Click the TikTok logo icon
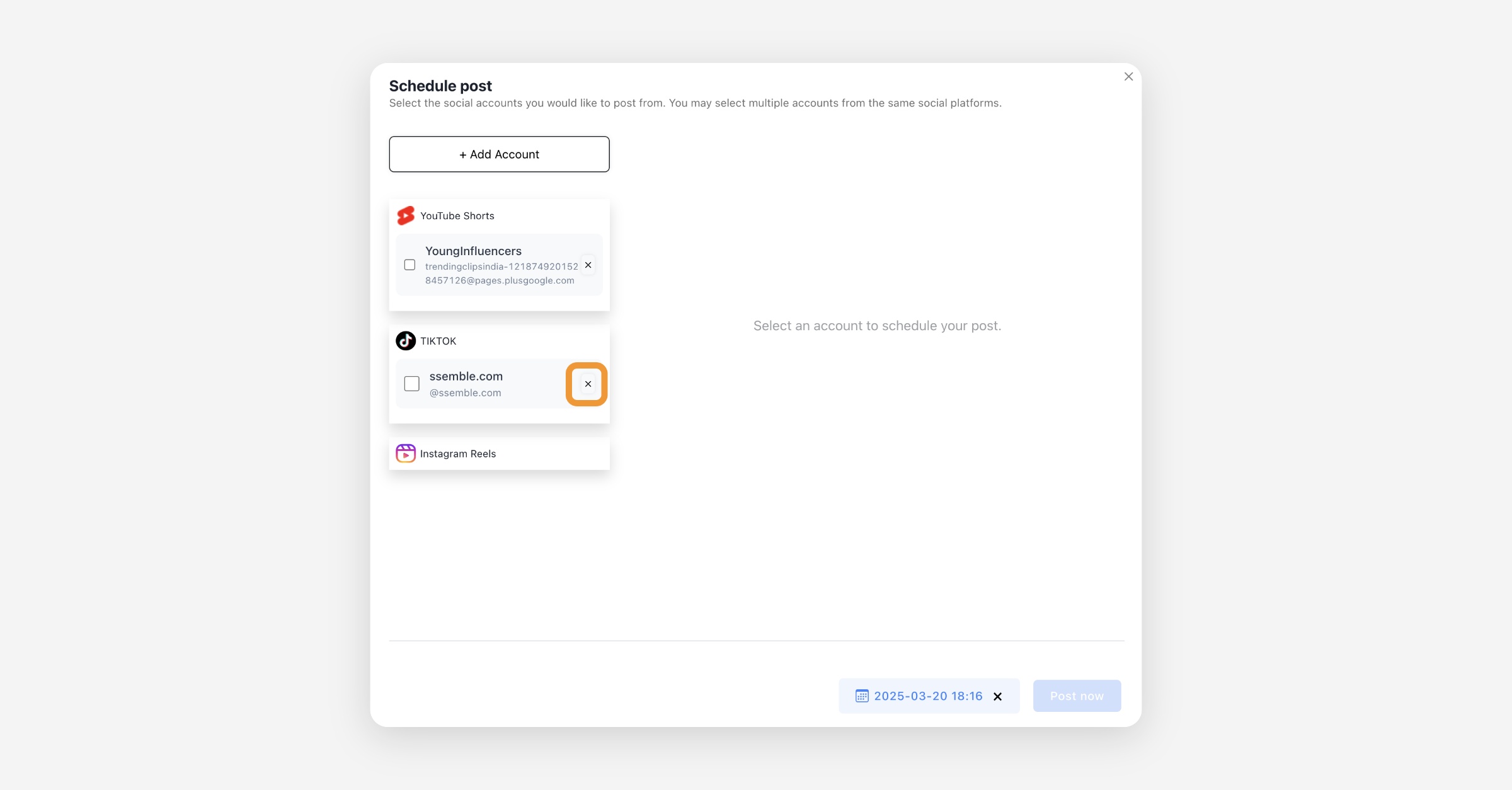Screen dimensions: 1512x790 click(x=406, y=341)
